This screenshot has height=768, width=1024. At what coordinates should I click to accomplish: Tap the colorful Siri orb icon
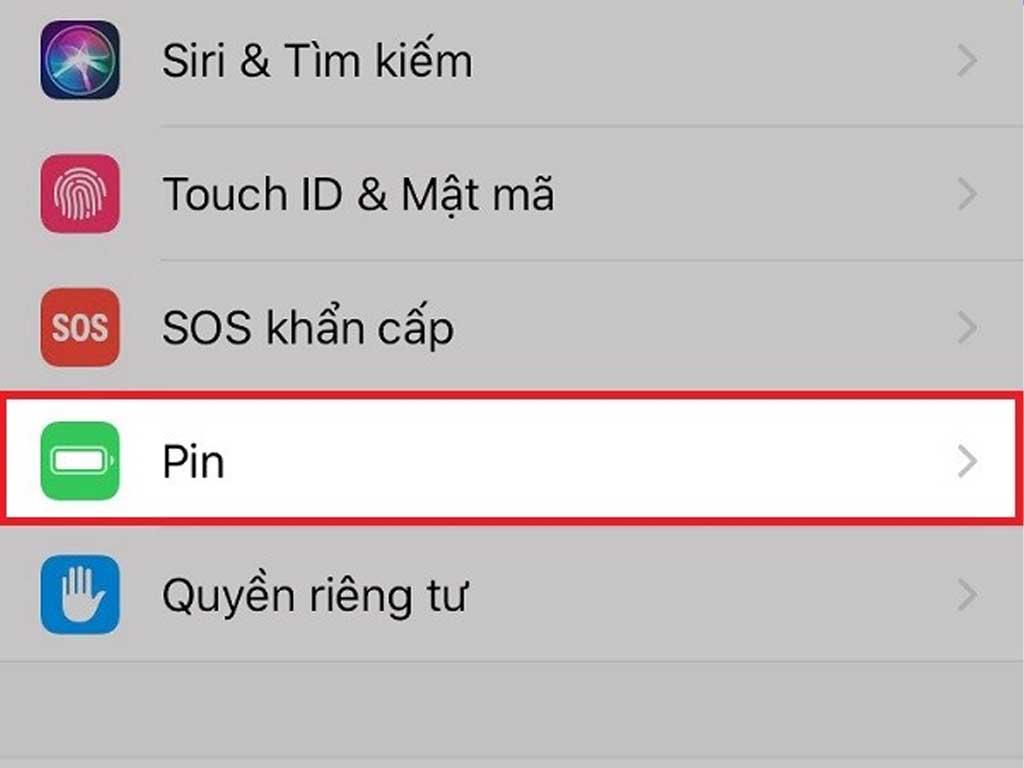(80, 60)
